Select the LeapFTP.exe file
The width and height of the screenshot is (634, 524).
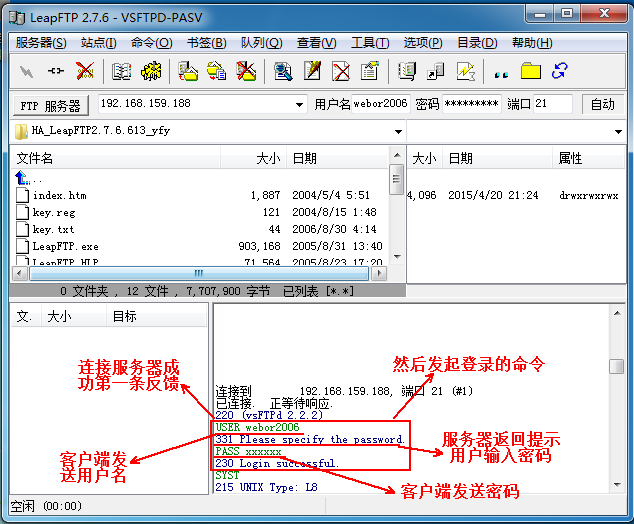(57, 247)
